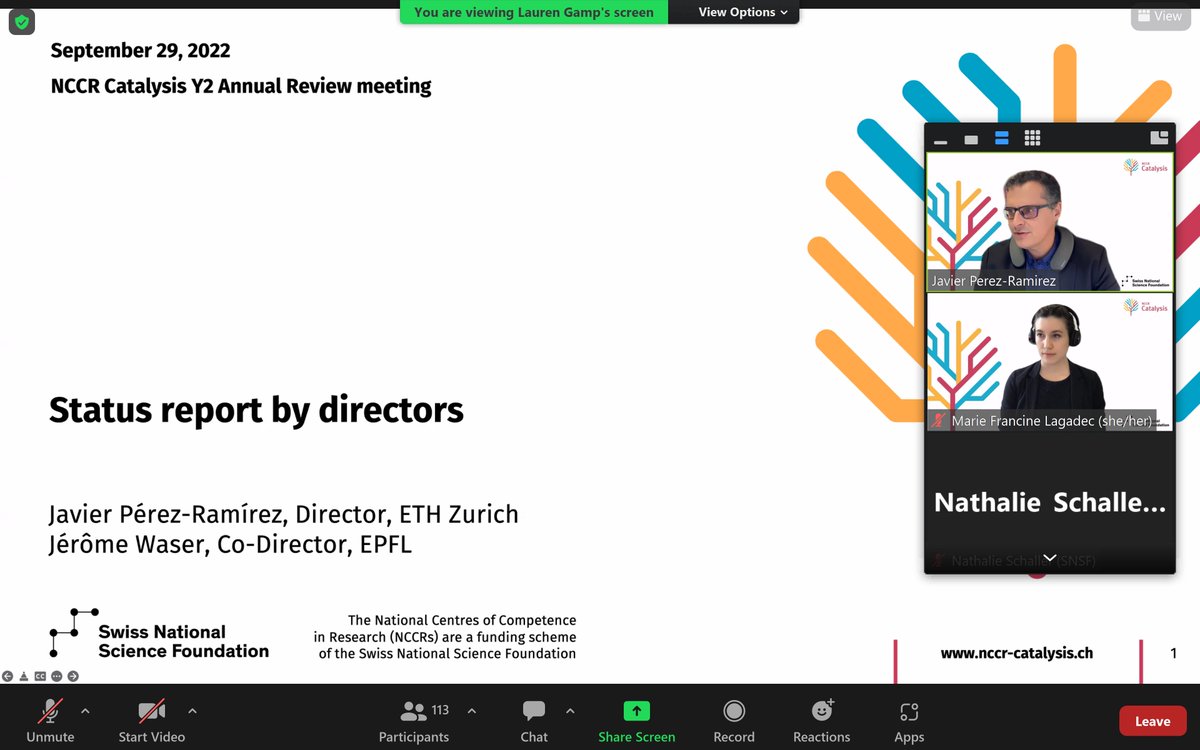1200x750 pixels.
Task: Click the 'Status report by directors' heading
Action: coord(256,410)
